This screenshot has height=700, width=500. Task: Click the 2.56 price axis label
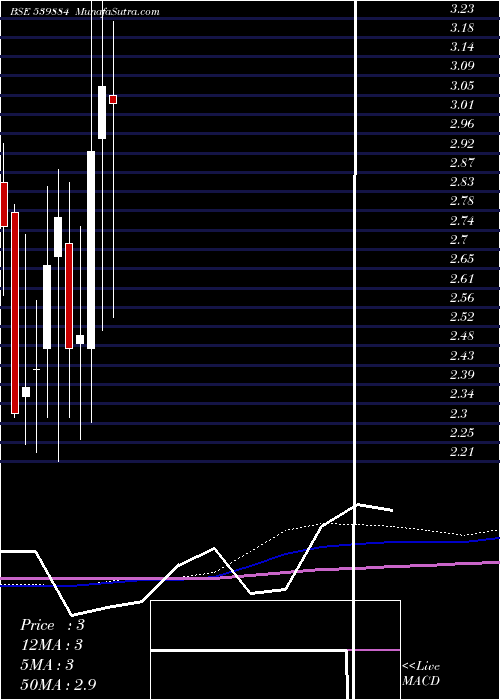(x=462, y=297)
